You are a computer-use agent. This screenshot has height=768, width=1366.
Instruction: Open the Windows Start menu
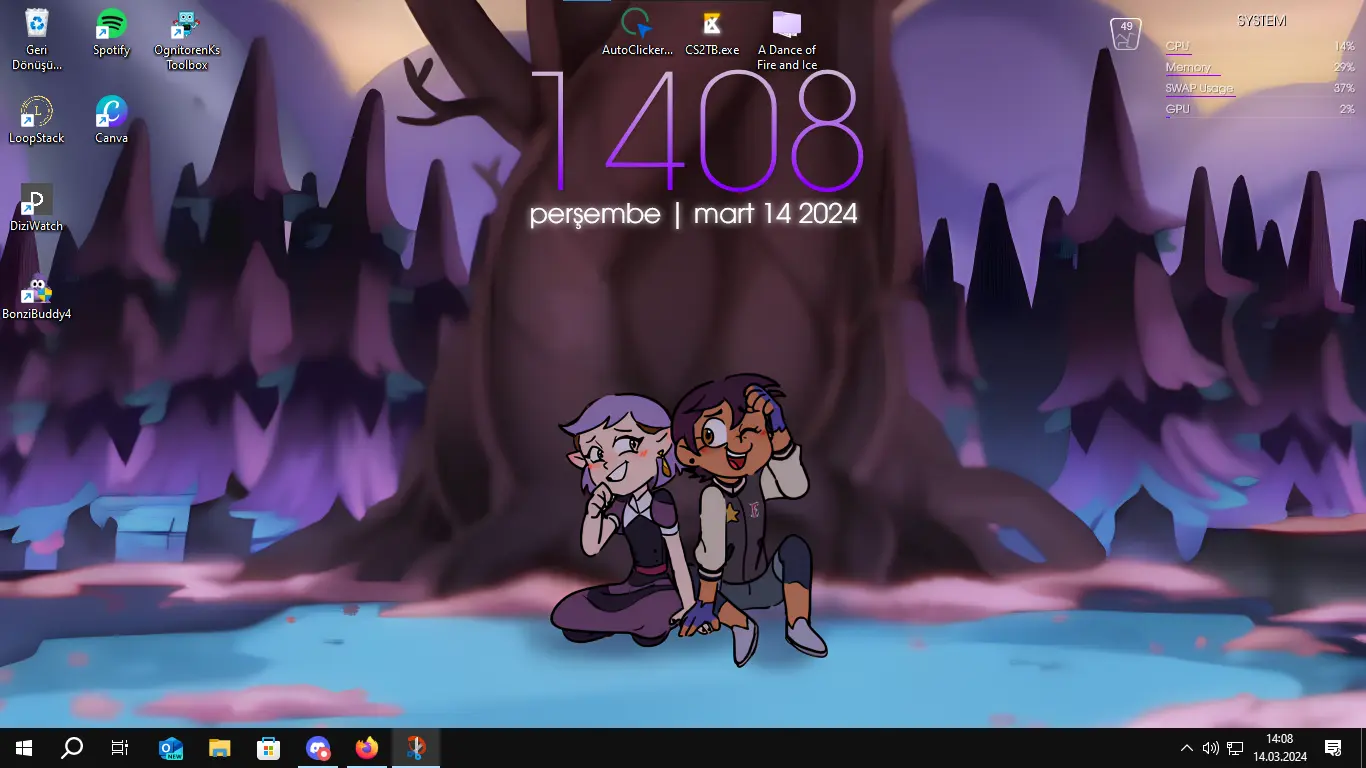coord(24,748)
